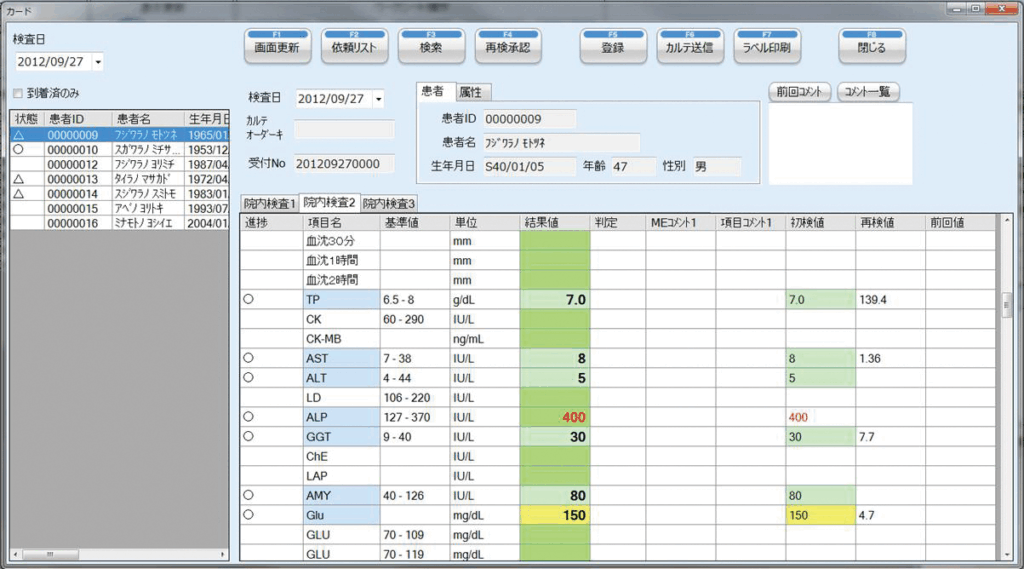Screen dimensions: 1024x569
Task: Select patient 00000010 in the list
Action: pyautogui.click(x=72, y=149)
